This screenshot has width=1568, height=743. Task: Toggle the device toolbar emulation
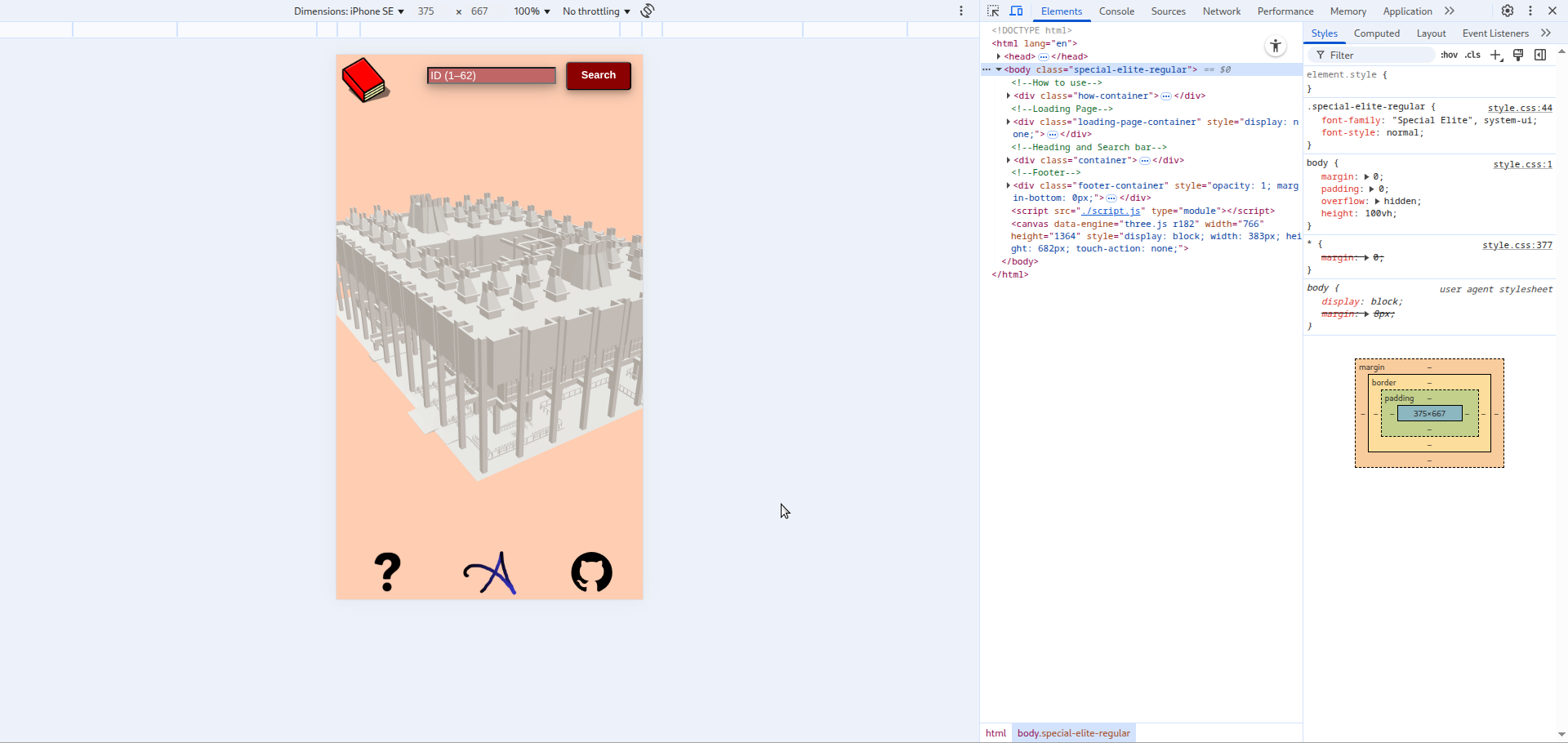(x=1017, y=11)
